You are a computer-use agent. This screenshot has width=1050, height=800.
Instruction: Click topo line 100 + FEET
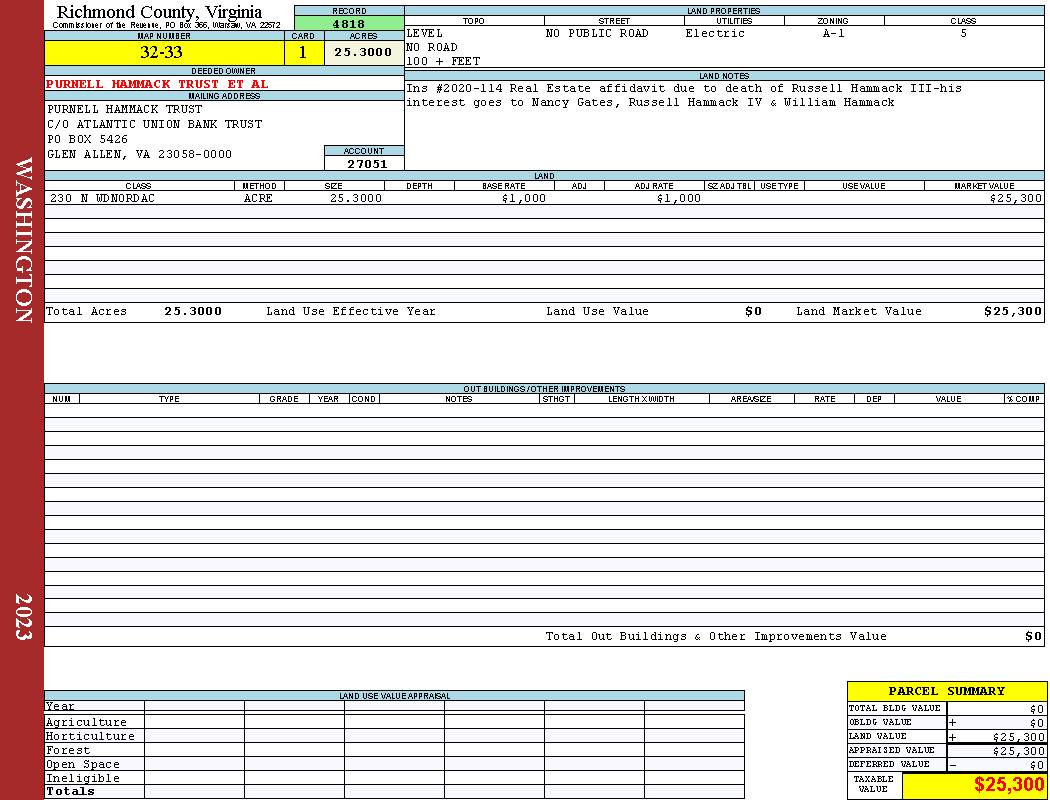443,62
